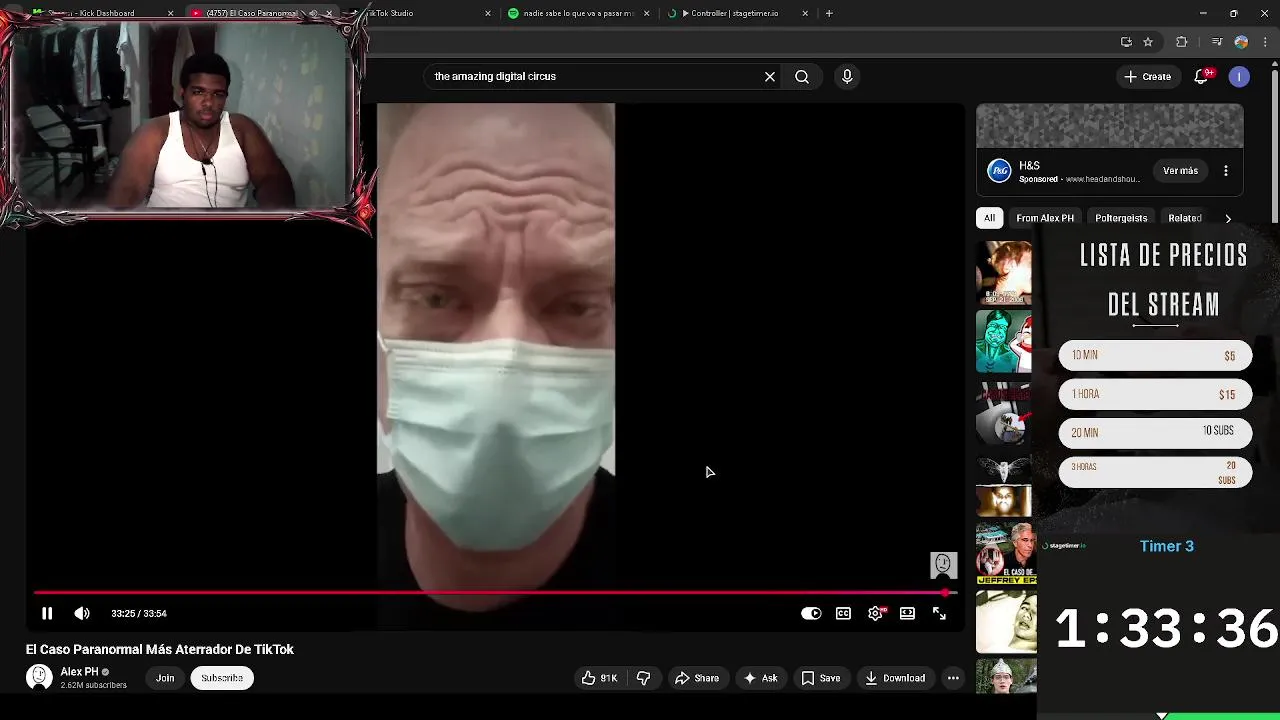The height and width of the screenshot is (720, 1280).
Task: Close the El Caso Paranormal tab
Action: point(329,13)
